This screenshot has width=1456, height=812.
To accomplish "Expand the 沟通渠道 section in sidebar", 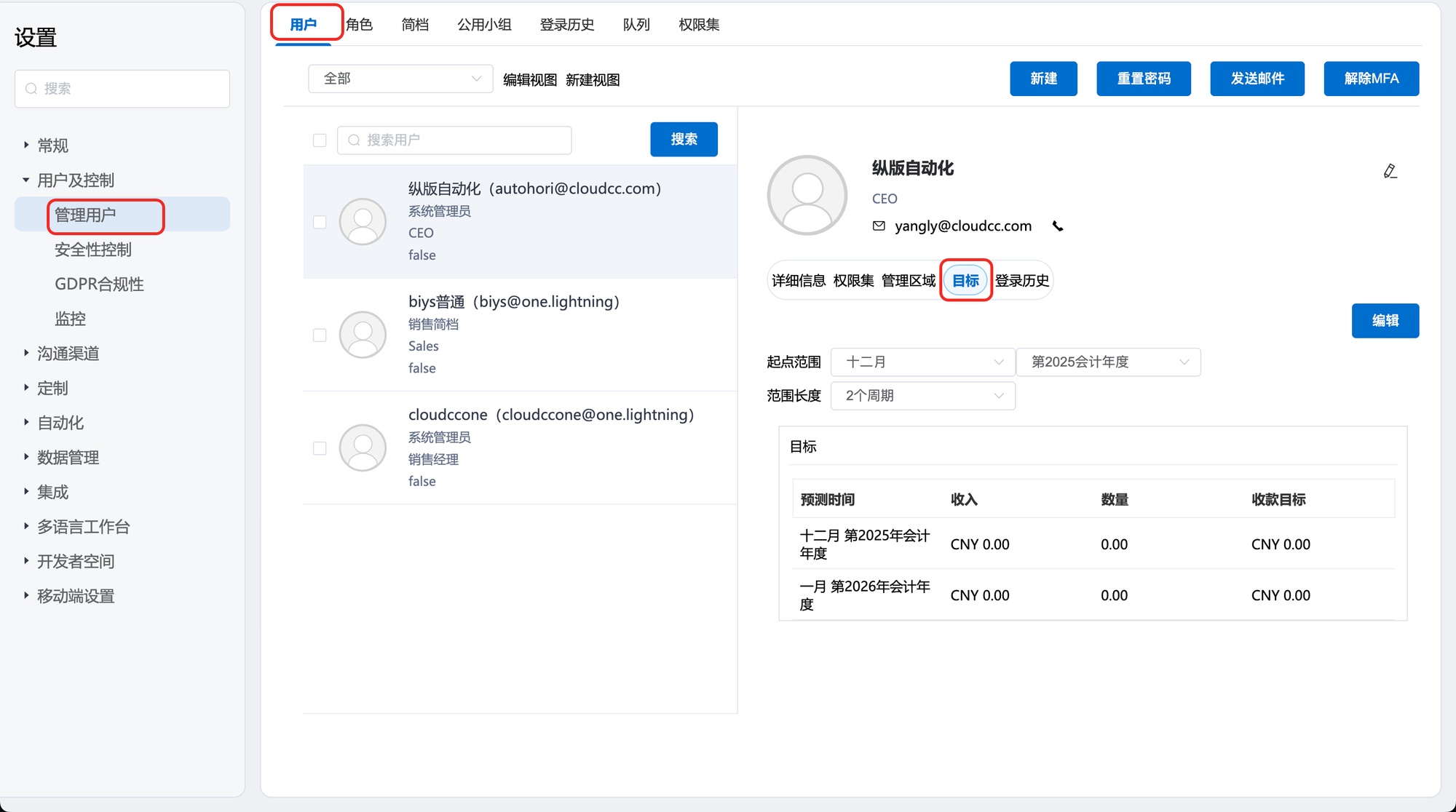I will pyautogui.click(x=68, y=354).
